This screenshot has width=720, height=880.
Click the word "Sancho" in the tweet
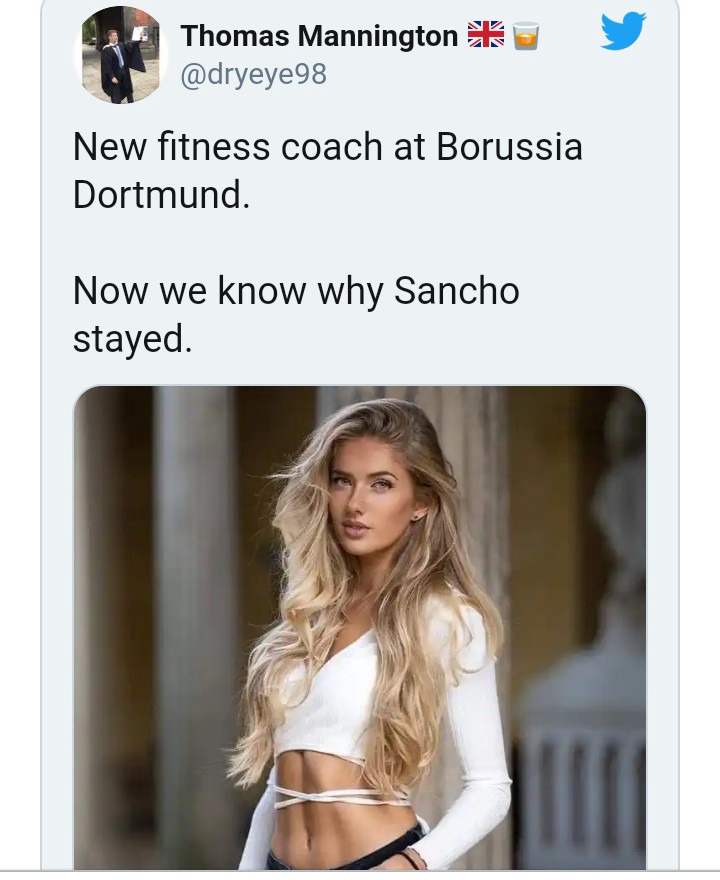tap(457, 292)
